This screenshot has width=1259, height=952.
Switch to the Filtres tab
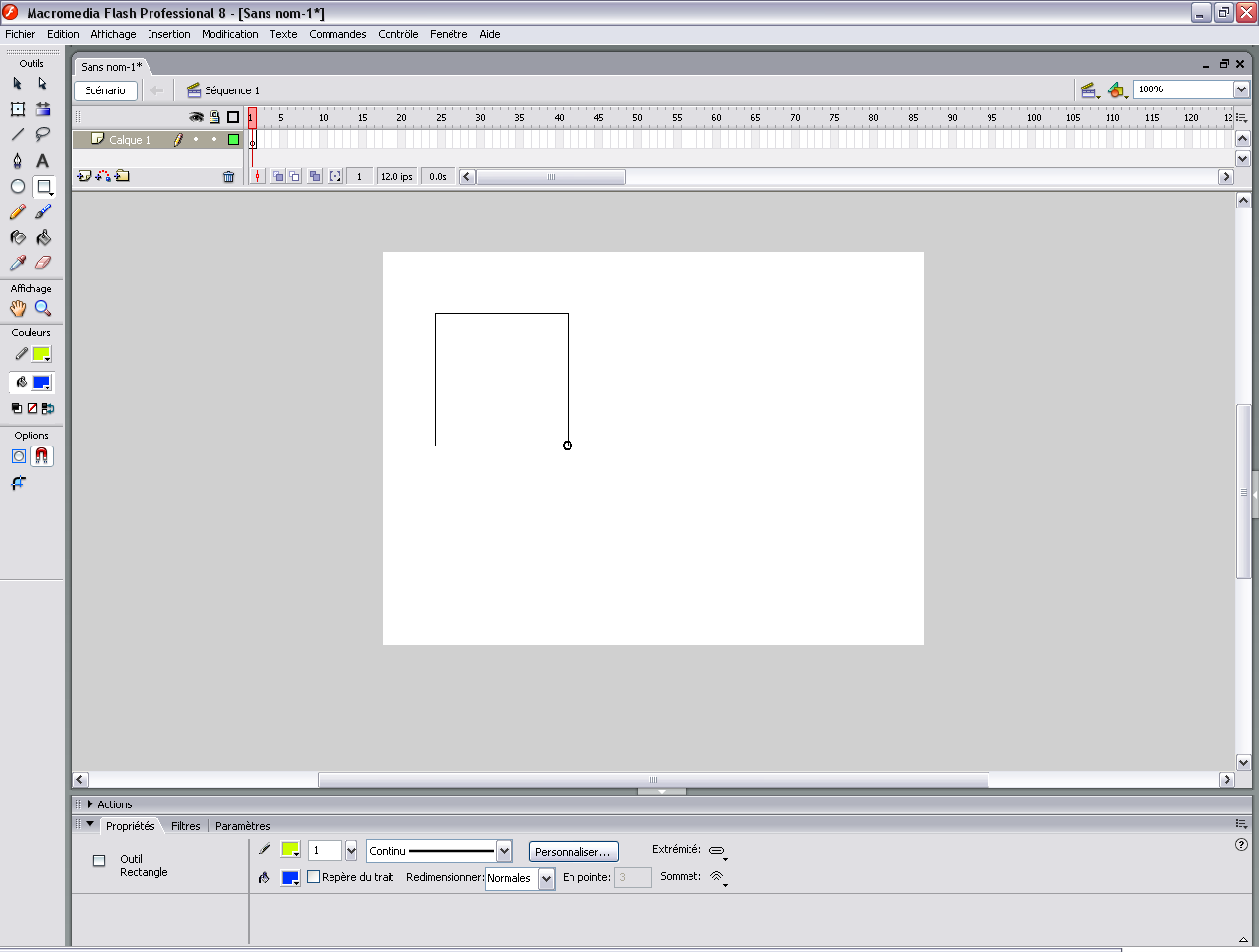point(185,826)
